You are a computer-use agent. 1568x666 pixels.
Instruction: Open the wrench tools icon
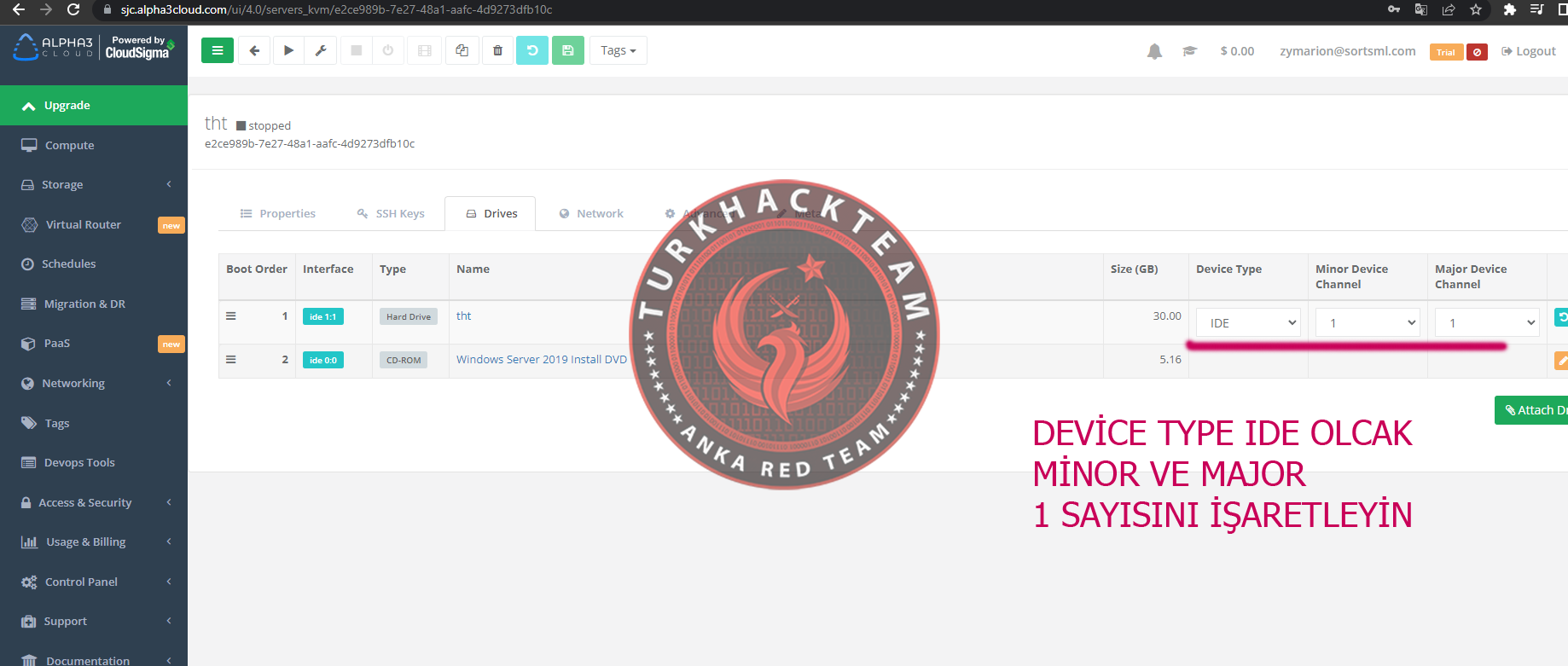tap(321, 50)
